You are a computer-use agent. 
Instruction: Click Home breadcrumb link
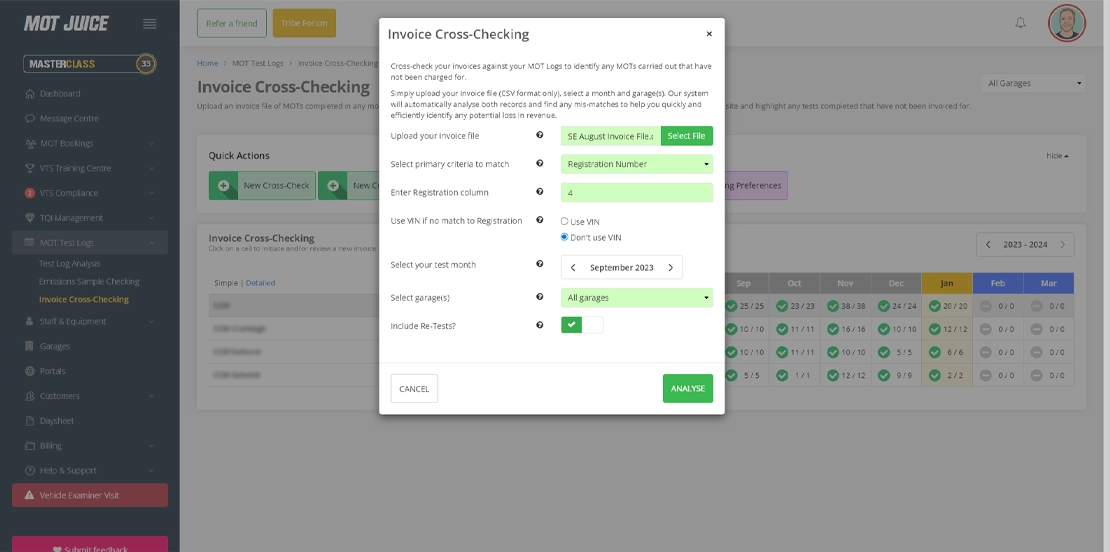coord(207,63)
